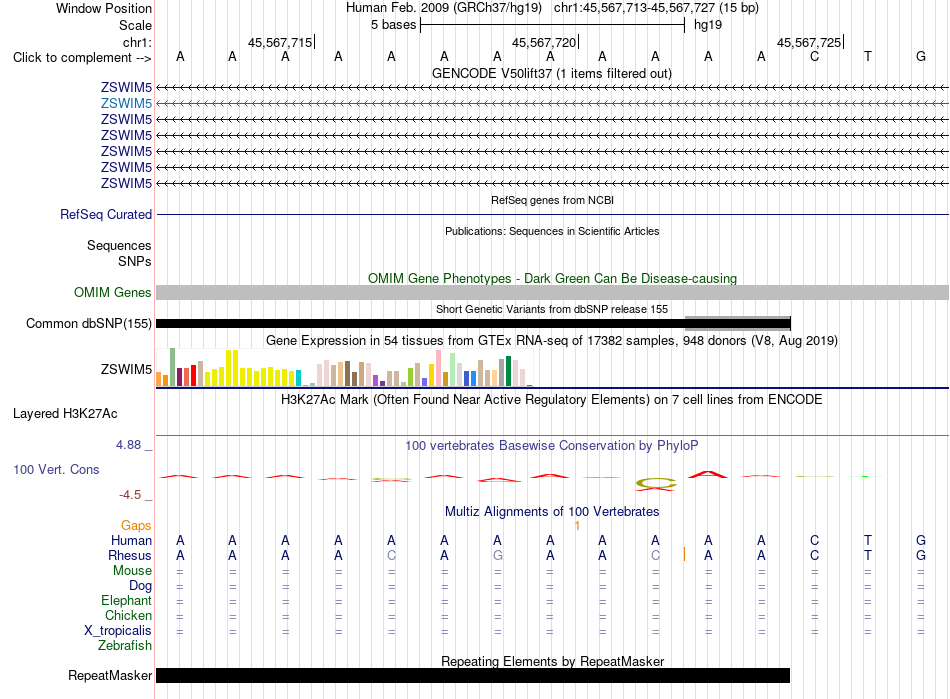The height and width of the screenshot is (699, 950).
Task: Open the GENCODE V50lift37 track title
Action: click(552, 73)
